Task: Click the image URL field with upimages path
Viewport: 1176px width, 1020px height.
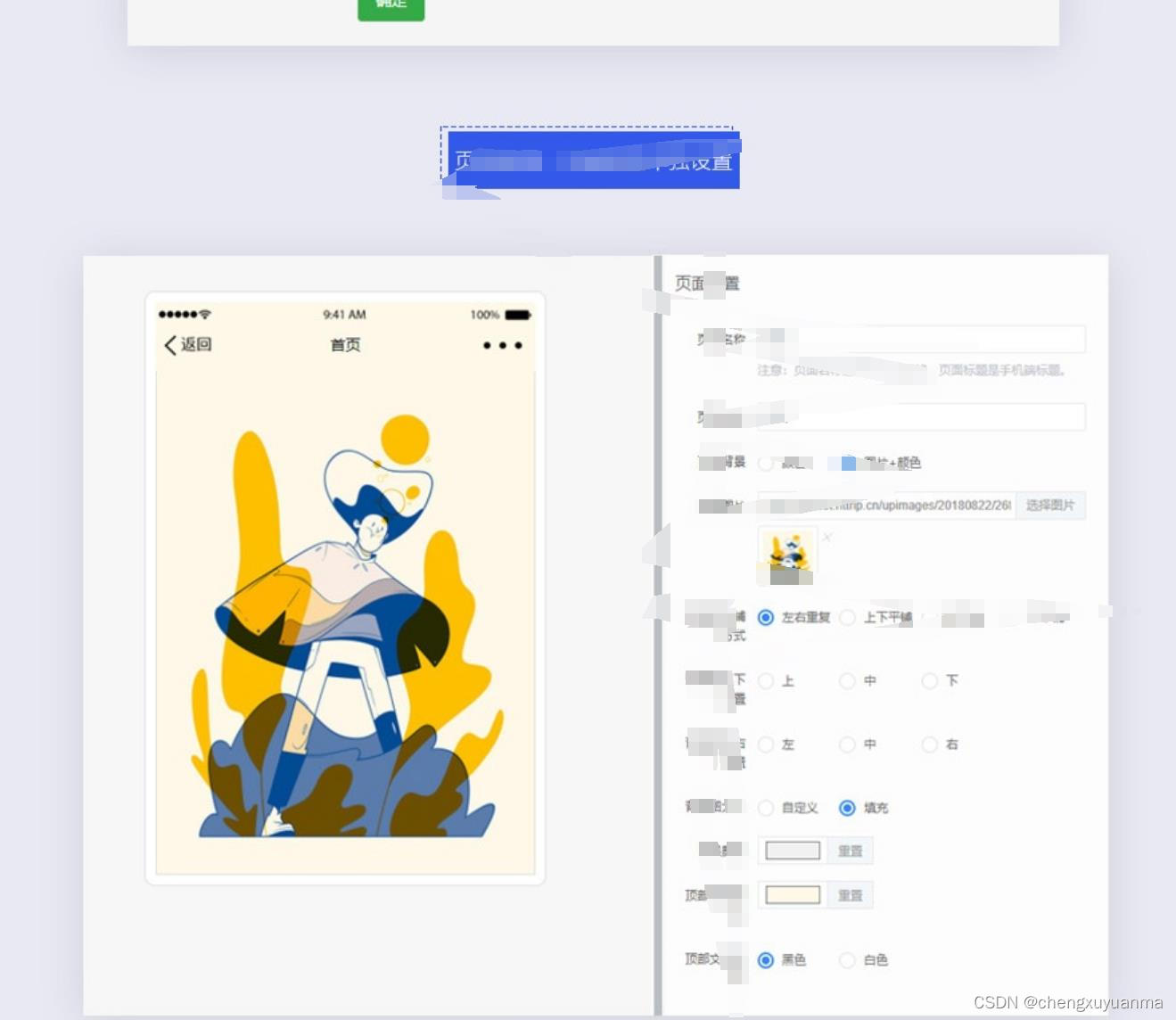Action: pos(886,506)
